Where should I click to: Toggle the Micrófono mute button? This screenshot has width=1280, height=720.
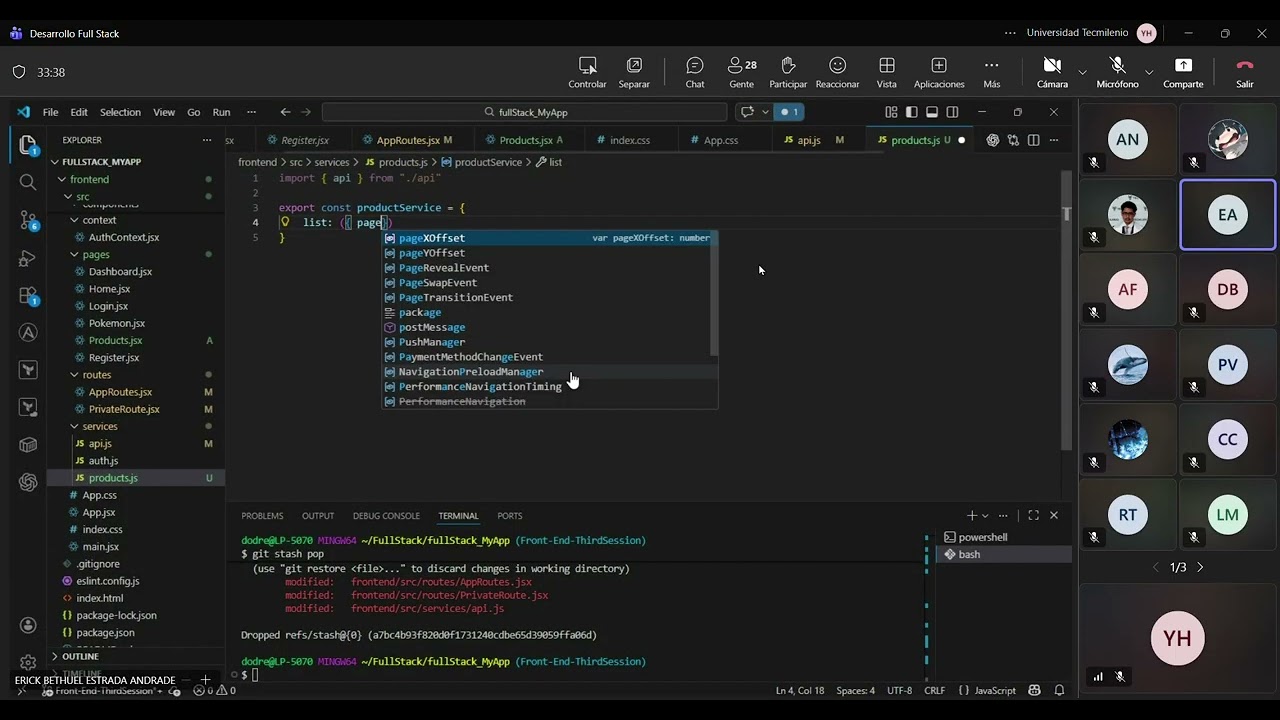(1117, 72)
